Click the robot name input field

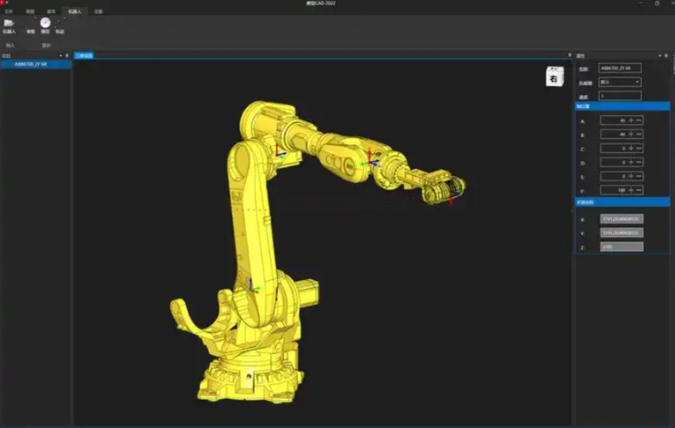pos(619,68)
